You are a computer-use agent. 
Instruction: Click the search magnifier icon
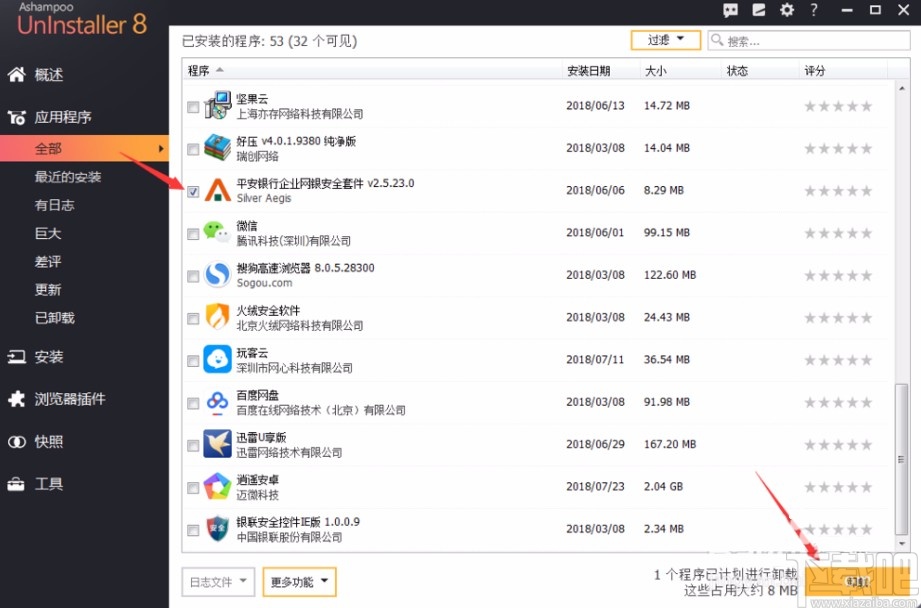(717, 40)
